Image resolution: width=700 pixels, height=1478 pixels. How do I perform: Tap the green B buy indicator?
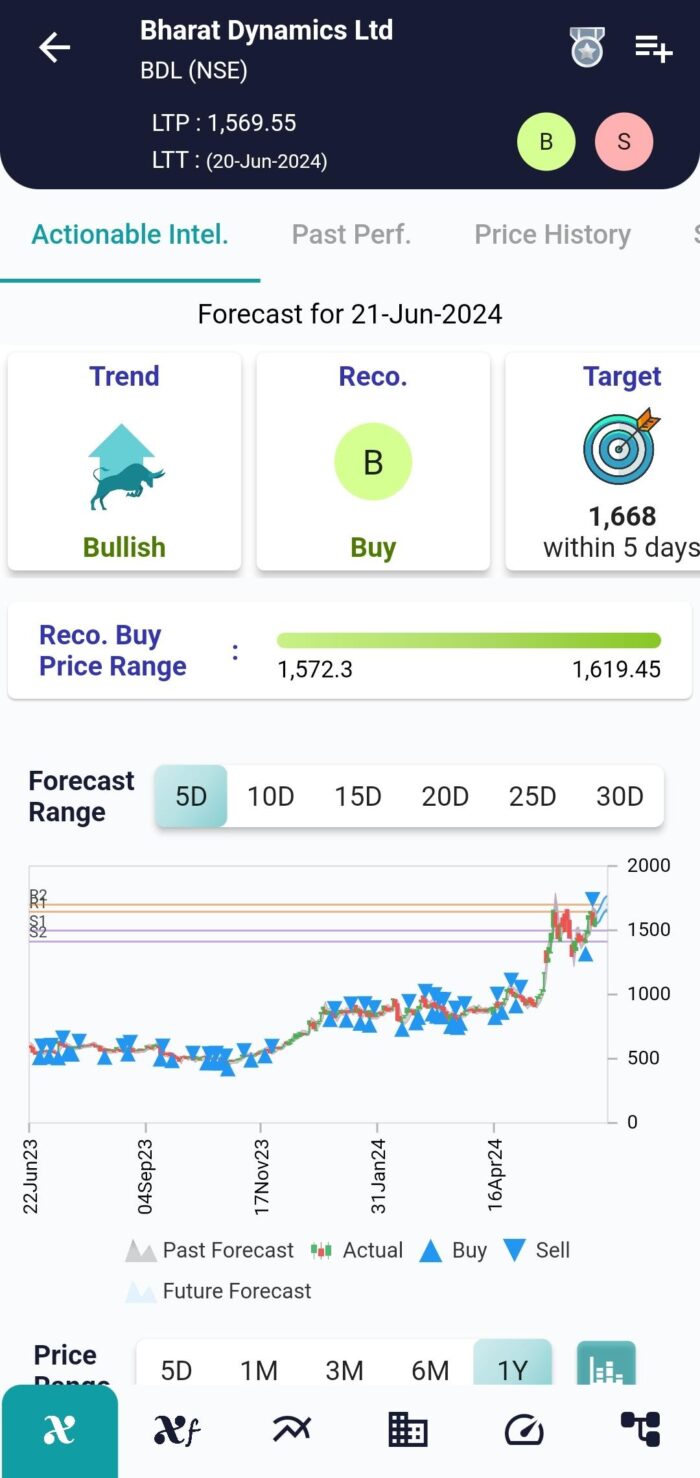click(546, 141)
